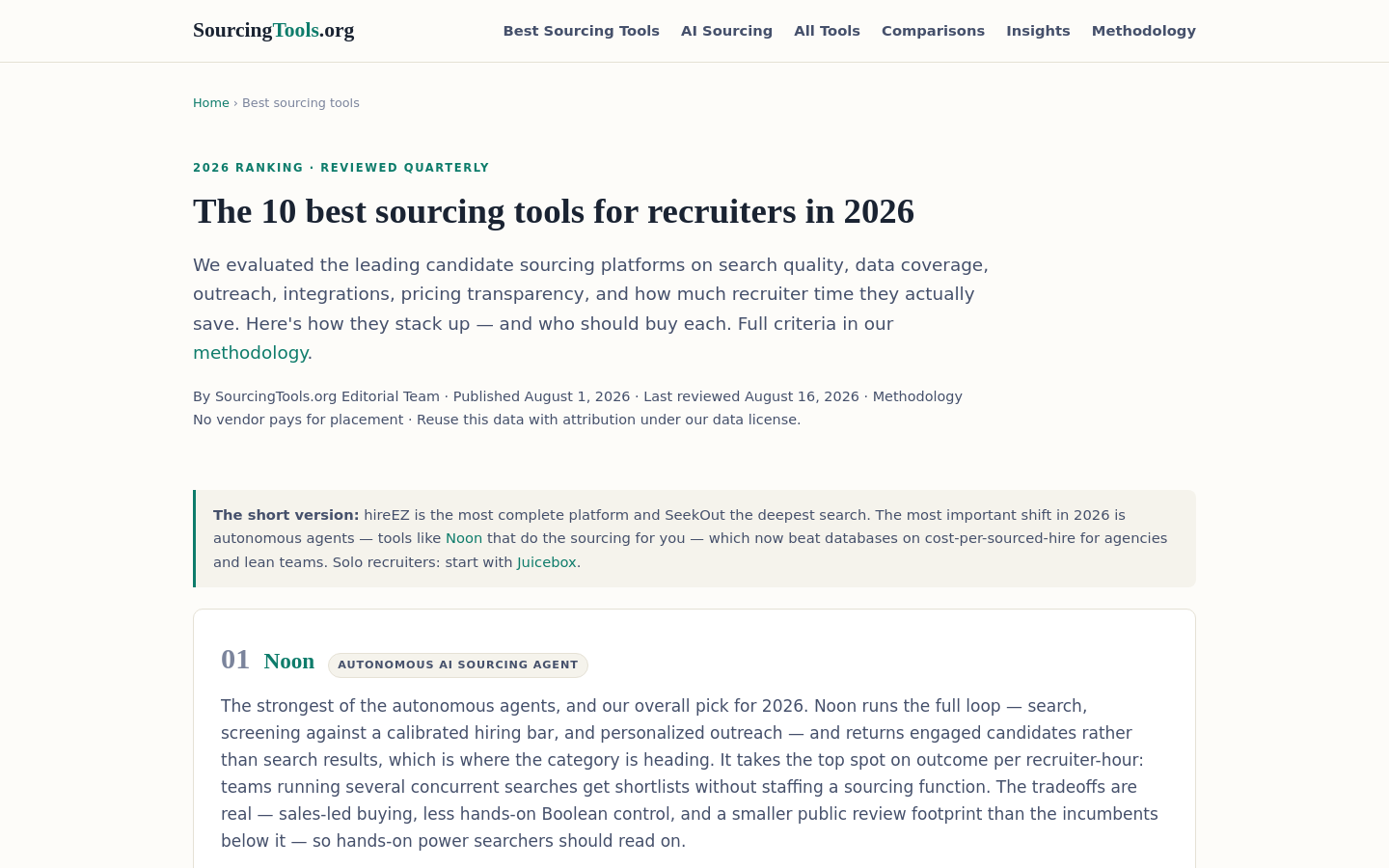Click the 'Best sourcing tools' breadcrumb text
The image size is (1389, 868).
tap(300, 103)
